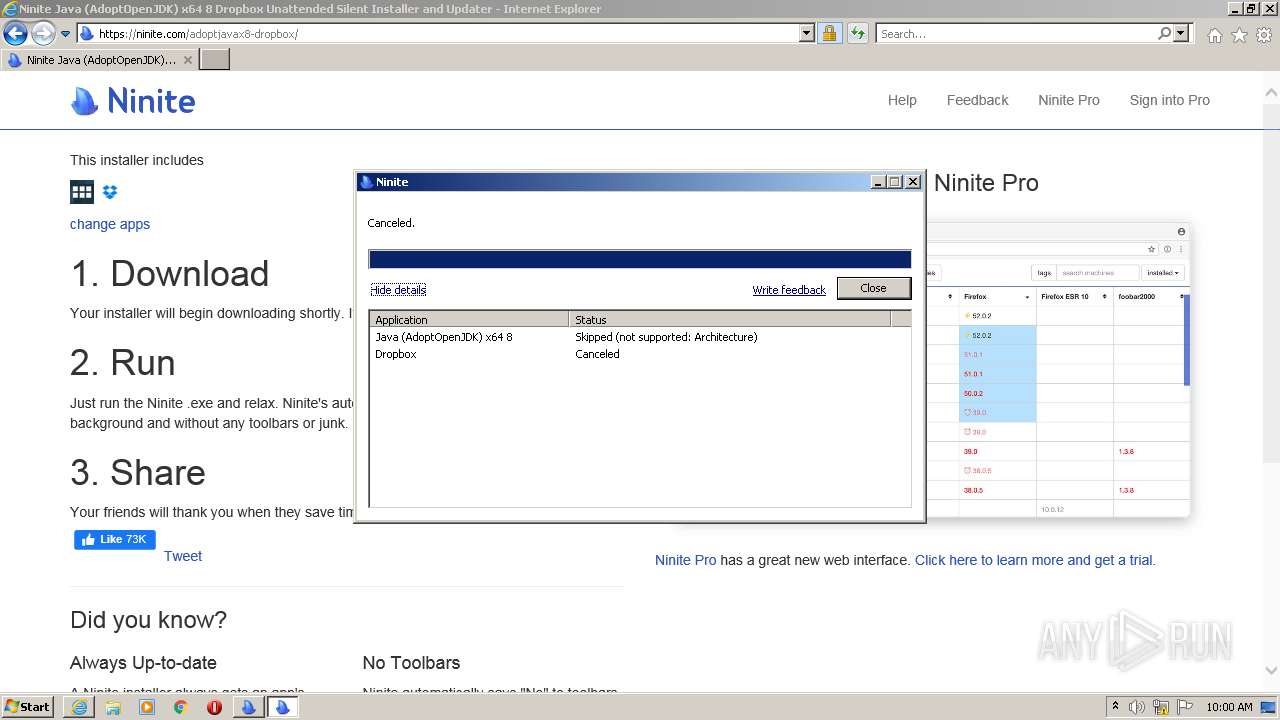Click the Tweet link
Screen dimensions: 1280x720
pos(183,556)
